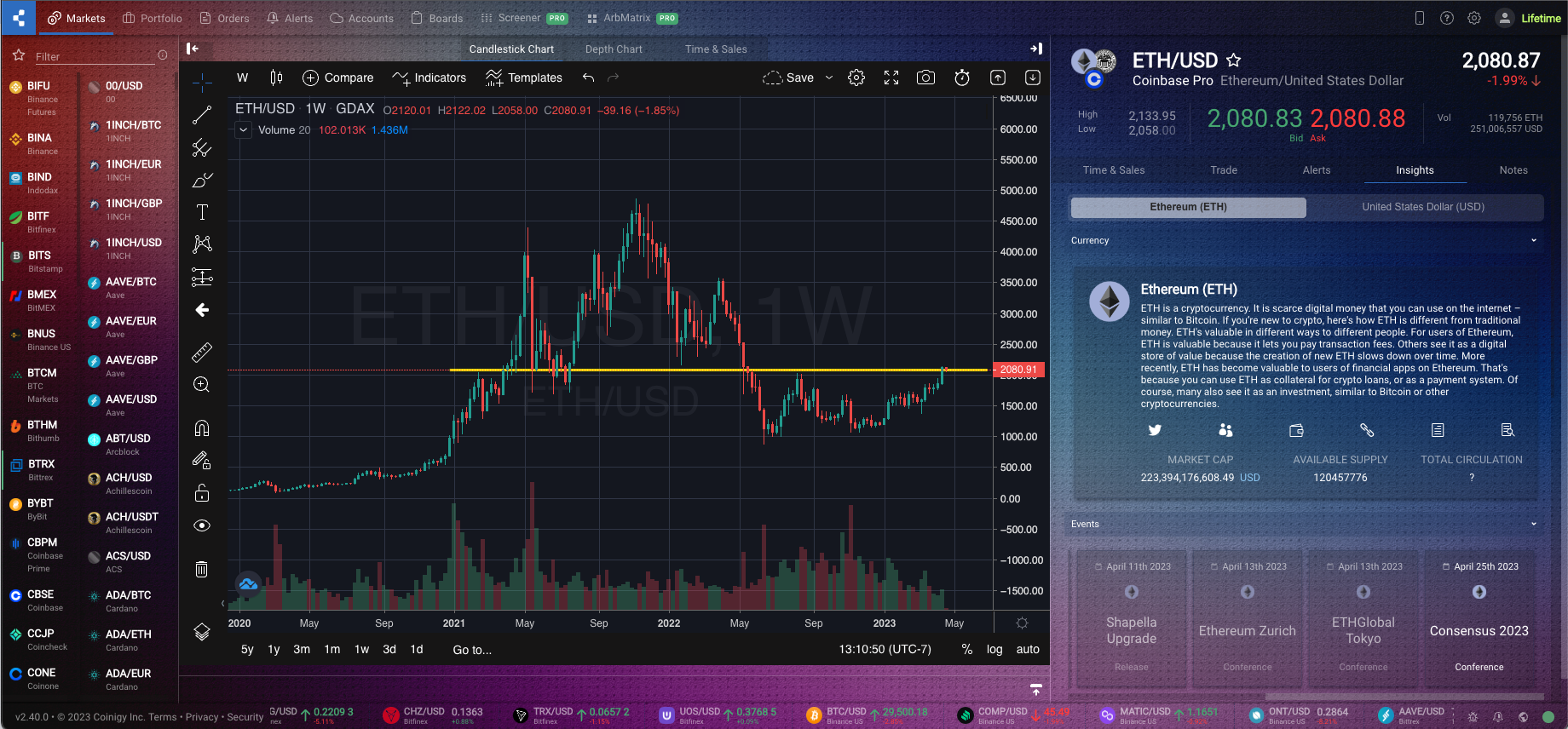Screen dimensions: 1568x729
Task: Open the Trade tab
Action: 1224,169
